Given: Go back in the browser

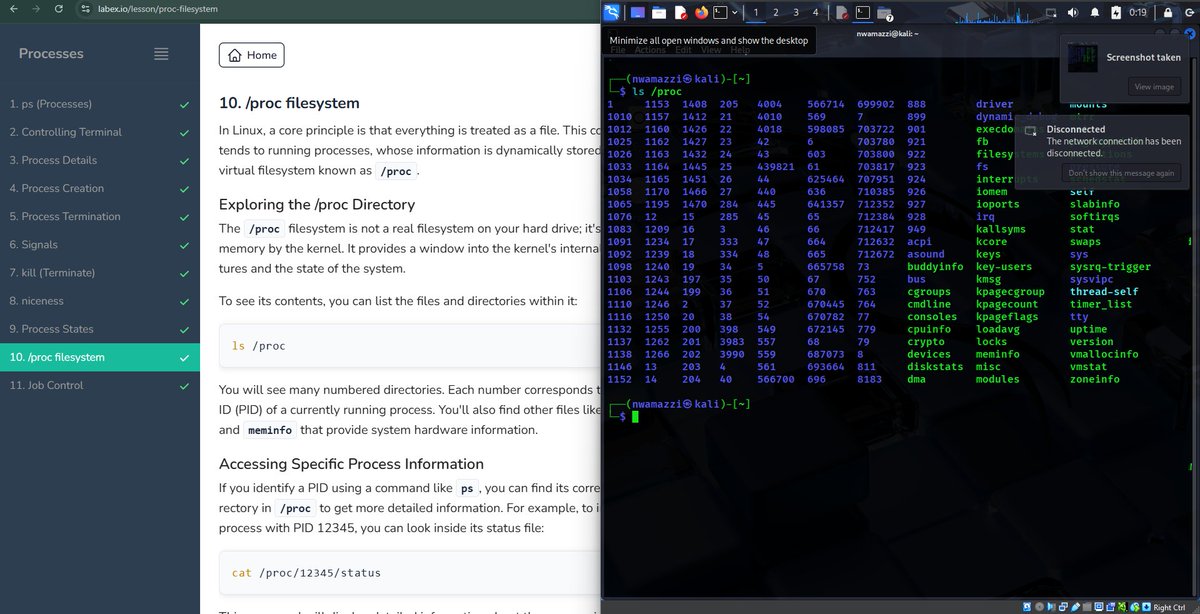Looking at the screenshot, I should tap(13, 9).
